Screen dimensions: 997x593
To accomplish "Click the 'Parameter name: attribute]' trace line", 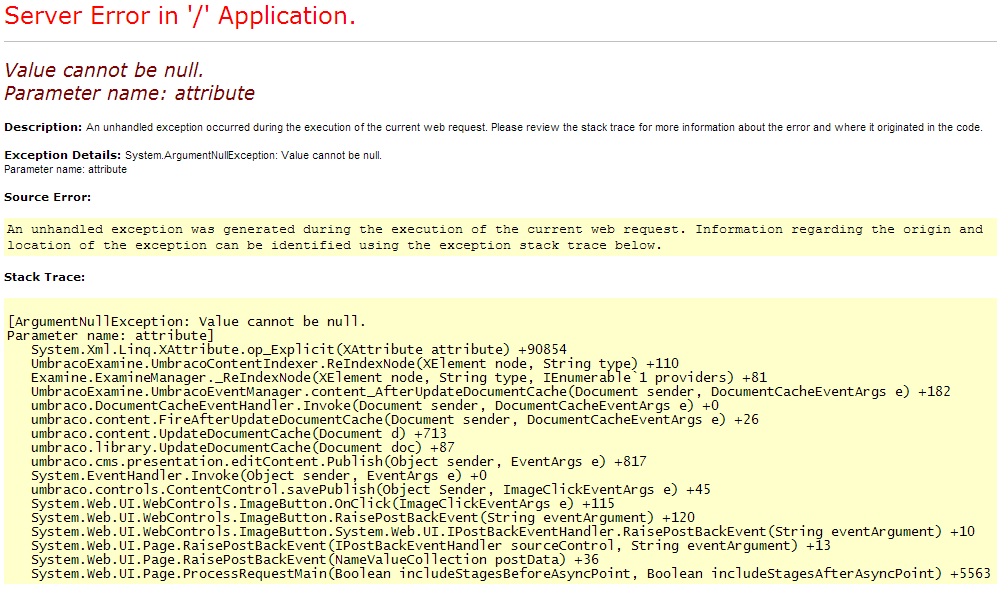I will coord(111,336).
